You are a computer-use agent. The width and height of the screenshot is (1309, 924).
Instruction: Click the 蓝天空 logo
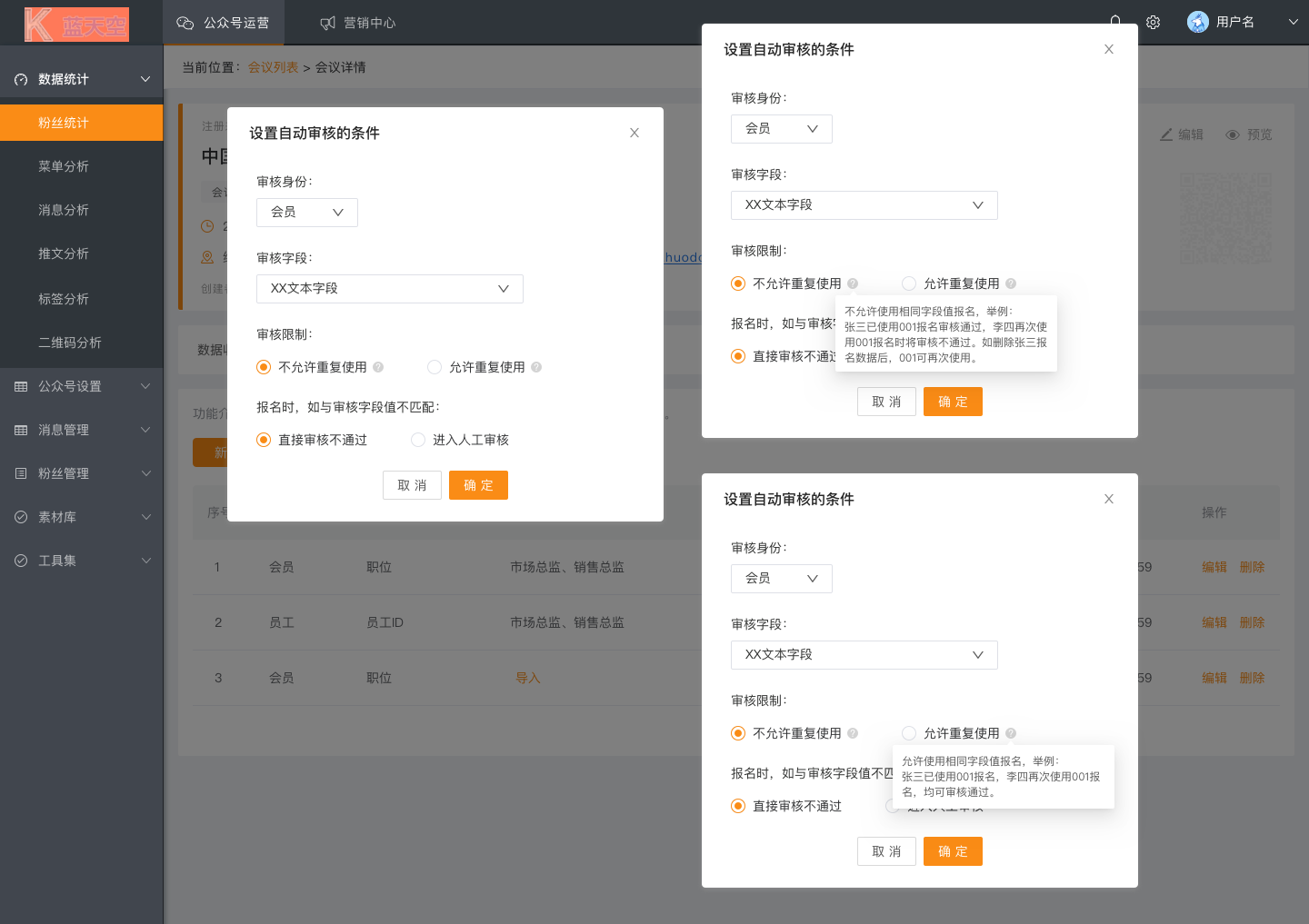click(x=77, y=25)
